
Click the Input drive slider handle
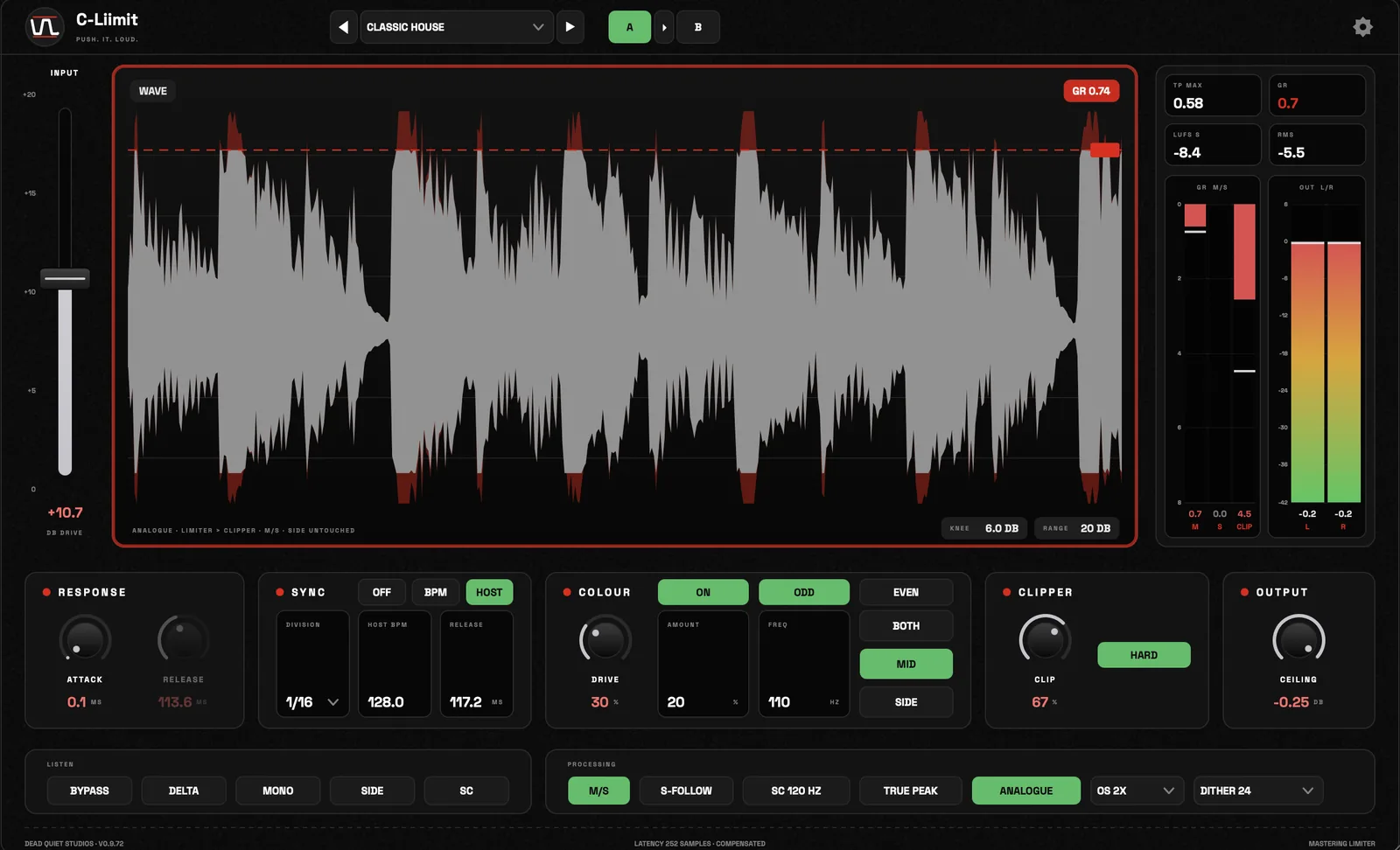coord(65,279)
